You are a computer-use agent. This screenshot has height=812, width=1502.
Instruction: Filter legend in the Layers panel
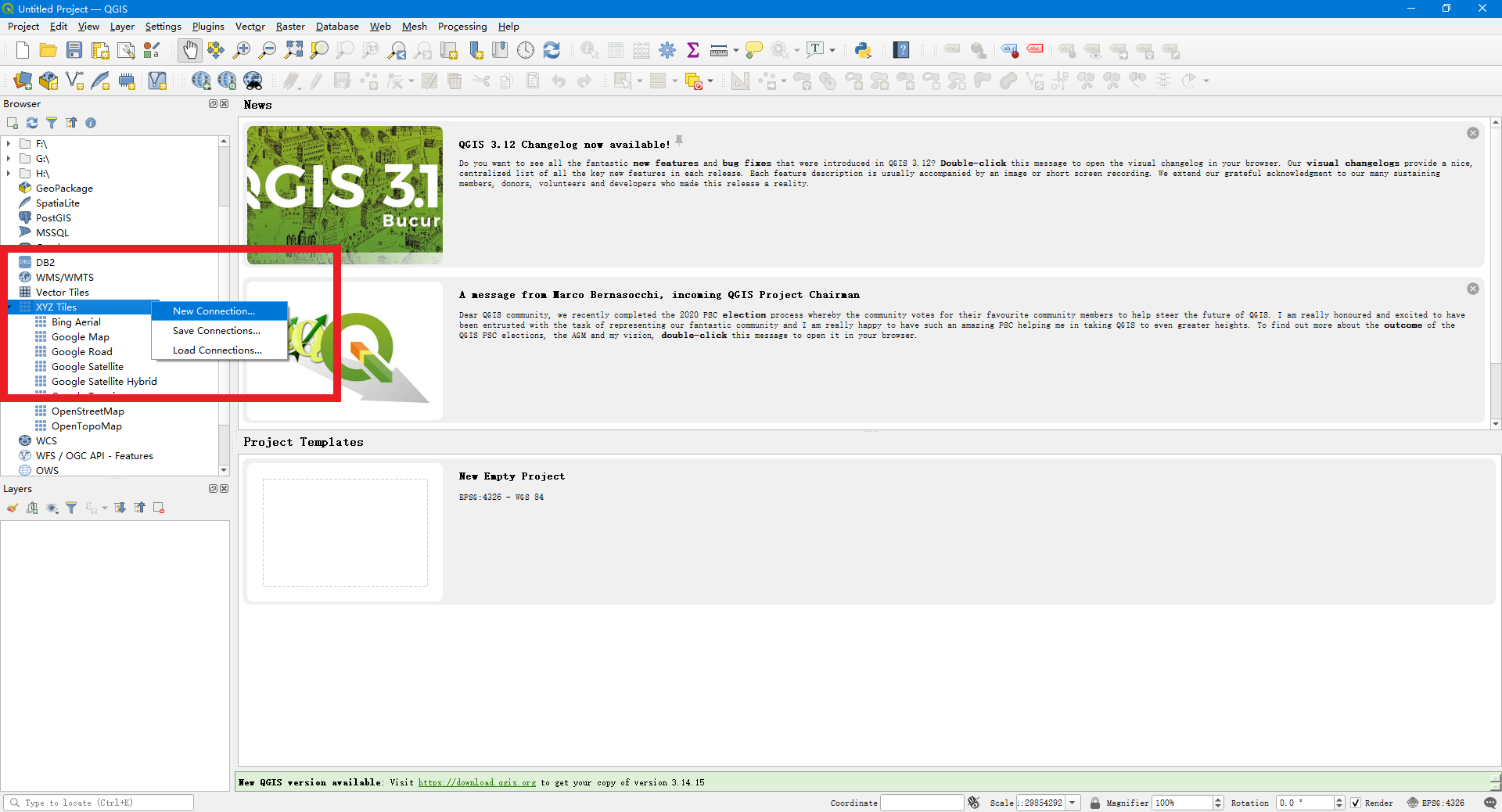click(x=71, y=508)
